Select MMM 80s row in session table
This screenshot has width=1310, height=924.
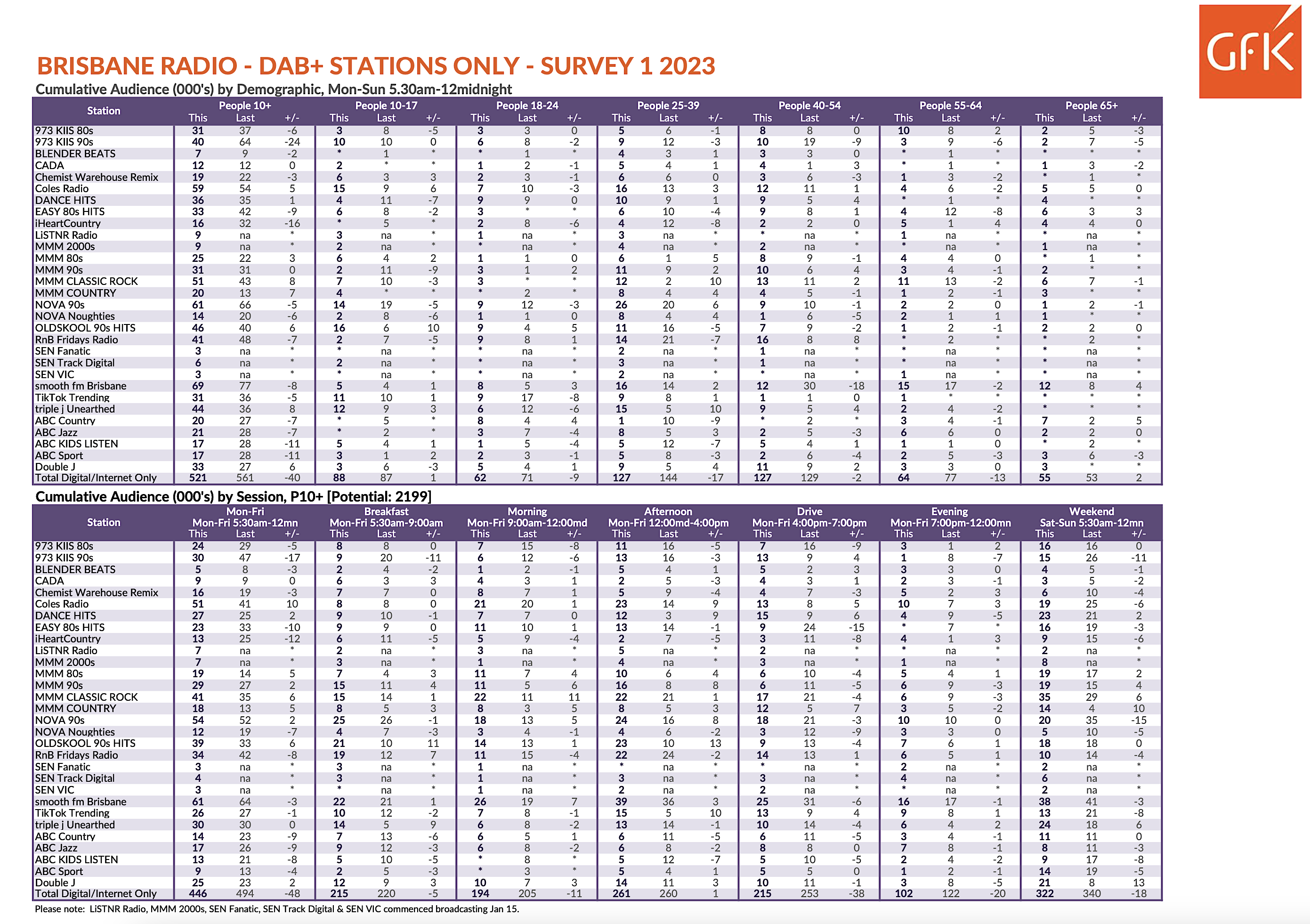point(597,674)
